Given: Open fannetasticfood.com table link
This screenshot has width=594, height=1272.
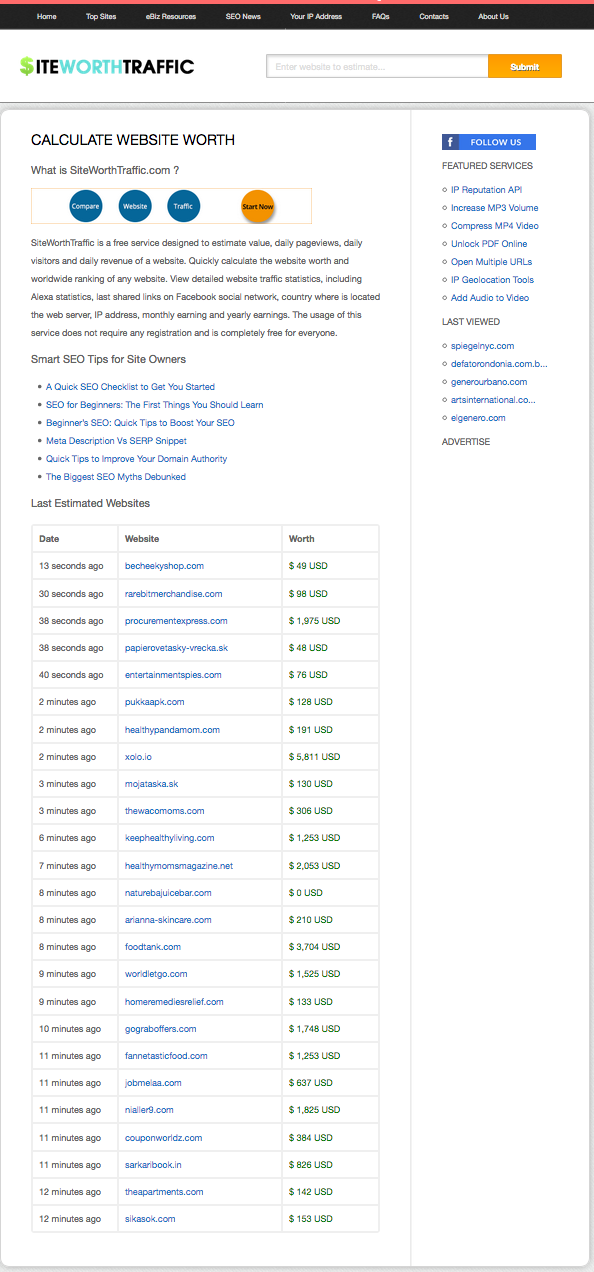Looking at the screenshot, I should [166, 1056].
